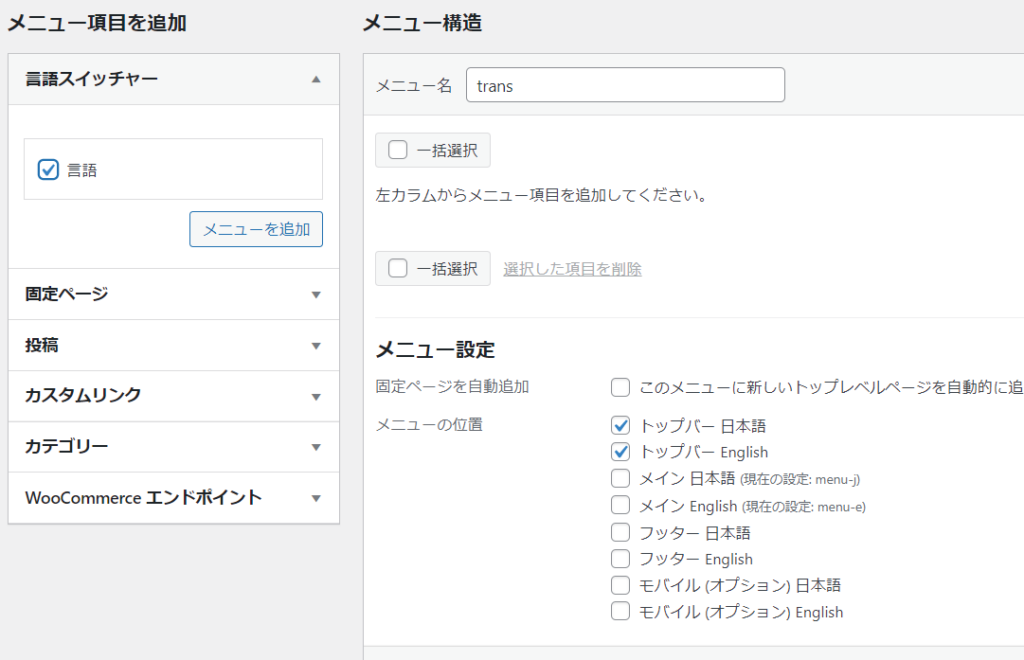Check メイン 日本語 menu location

click(x=620, y=478)
